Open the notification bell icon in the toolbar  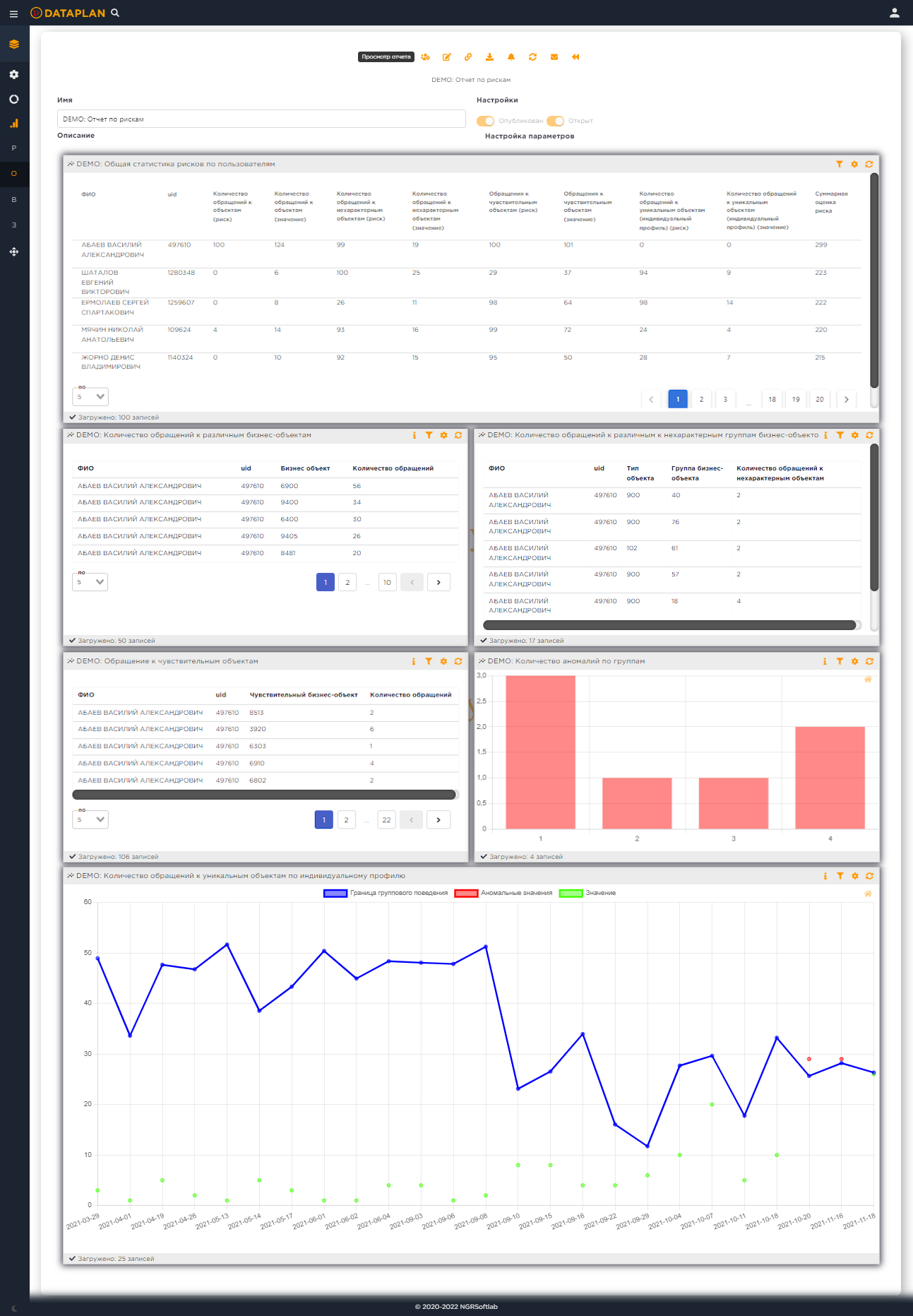click(x=511, y=57)
